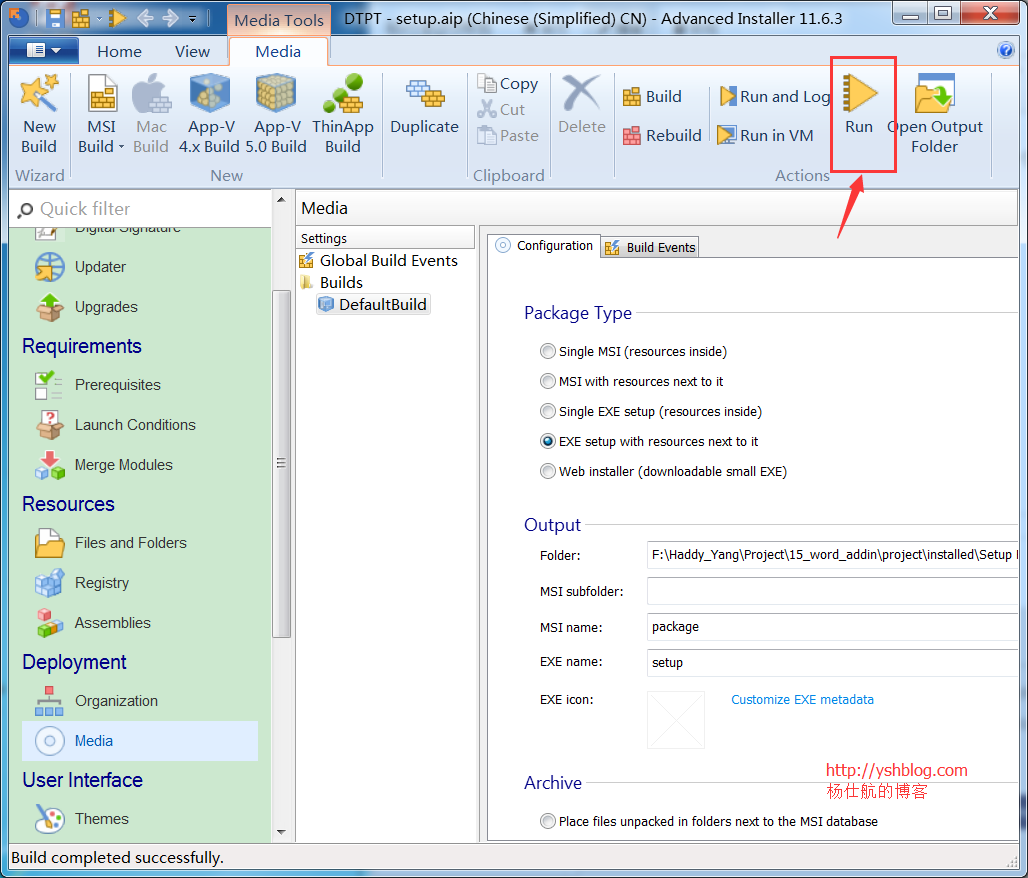Select Place files unpacked in folders option
The height and width of the screenshot is (878, 1028).
click(709, 822)
